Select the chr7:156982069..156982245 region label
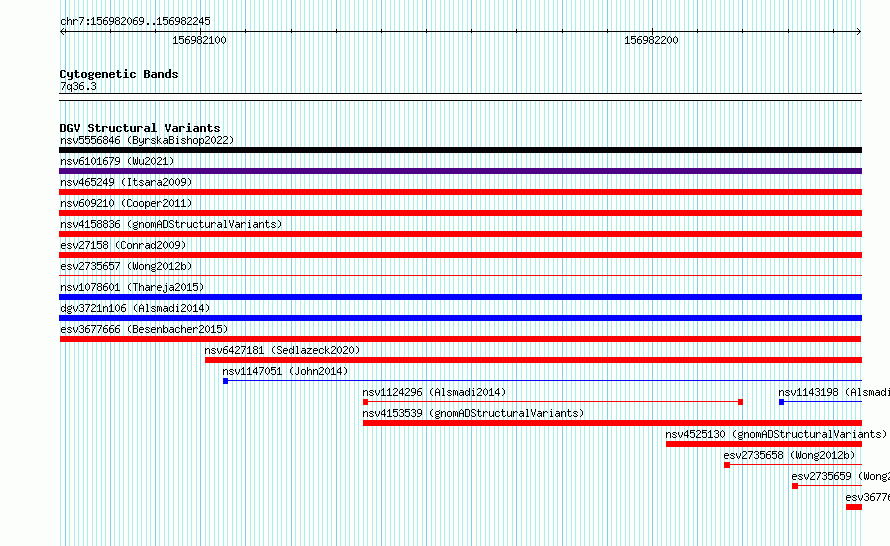Viewport: 890px width, 546px height. [135, 21]
